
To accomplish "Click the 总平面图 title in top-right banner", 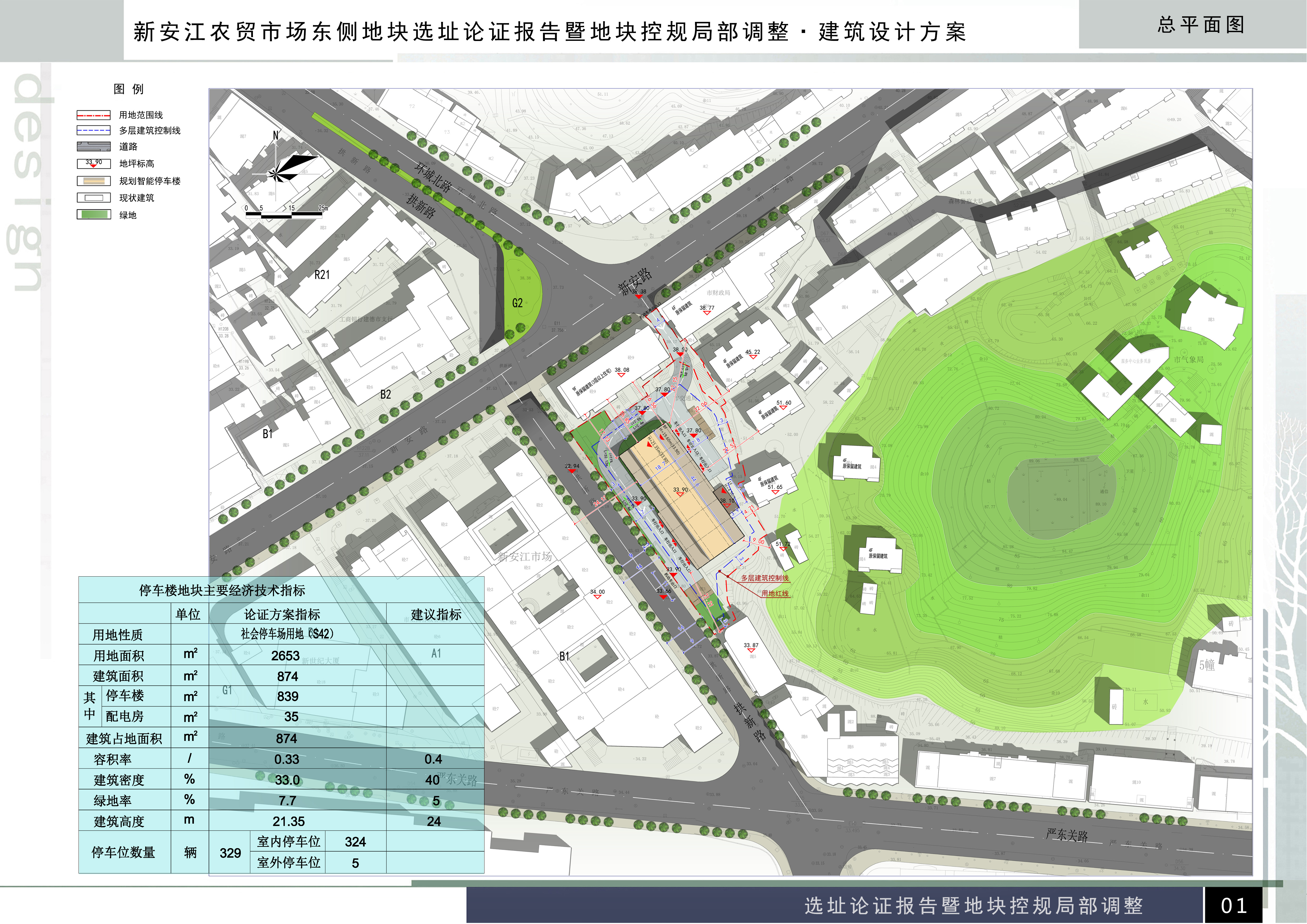I will click(x=1201, y=24).
